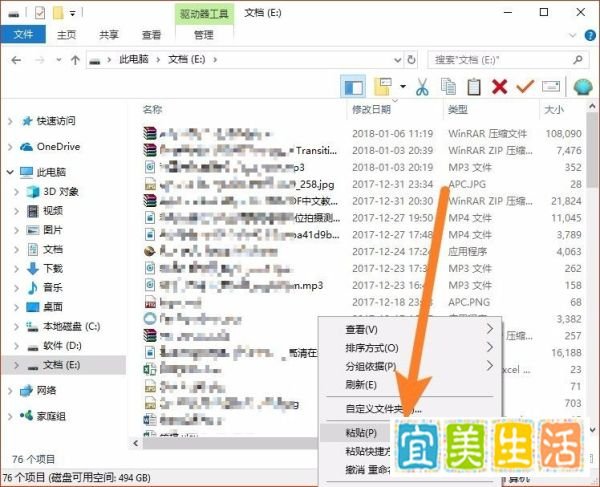Select 家庭组 in the navigation pane

coord(51,416)
